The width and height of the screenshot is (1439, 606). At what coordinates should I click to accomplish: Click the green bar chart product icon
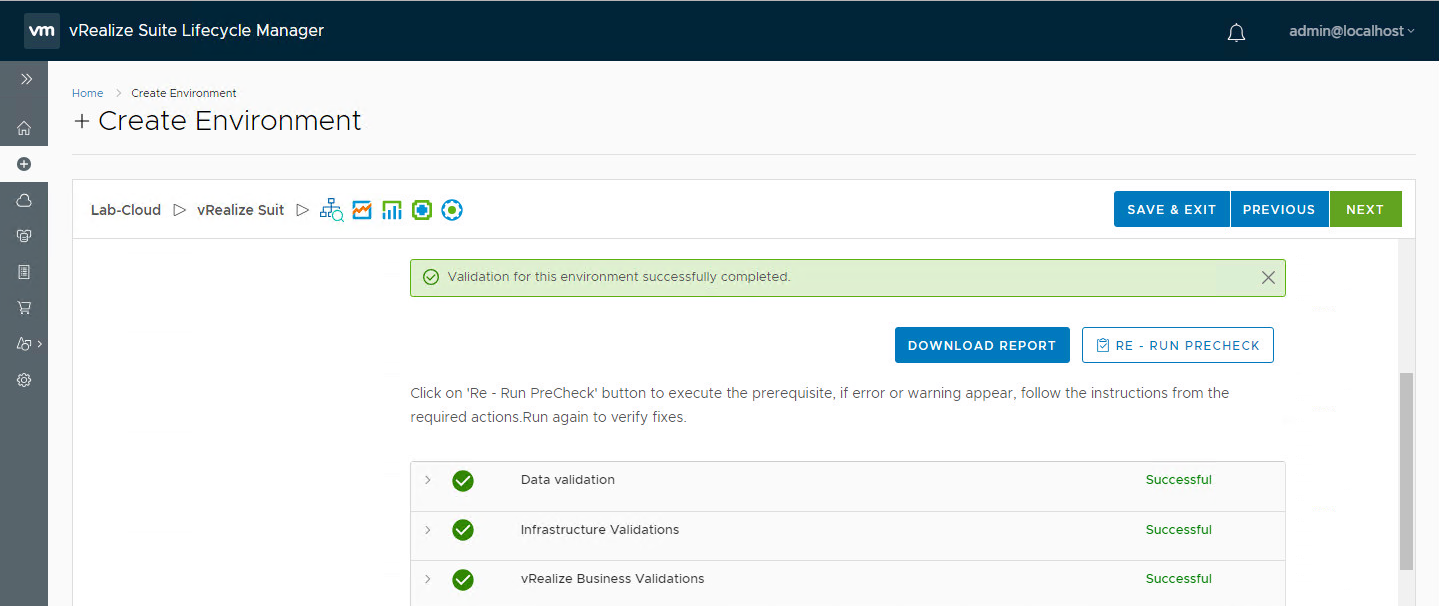pyautogui.click(x=392, y=210)
